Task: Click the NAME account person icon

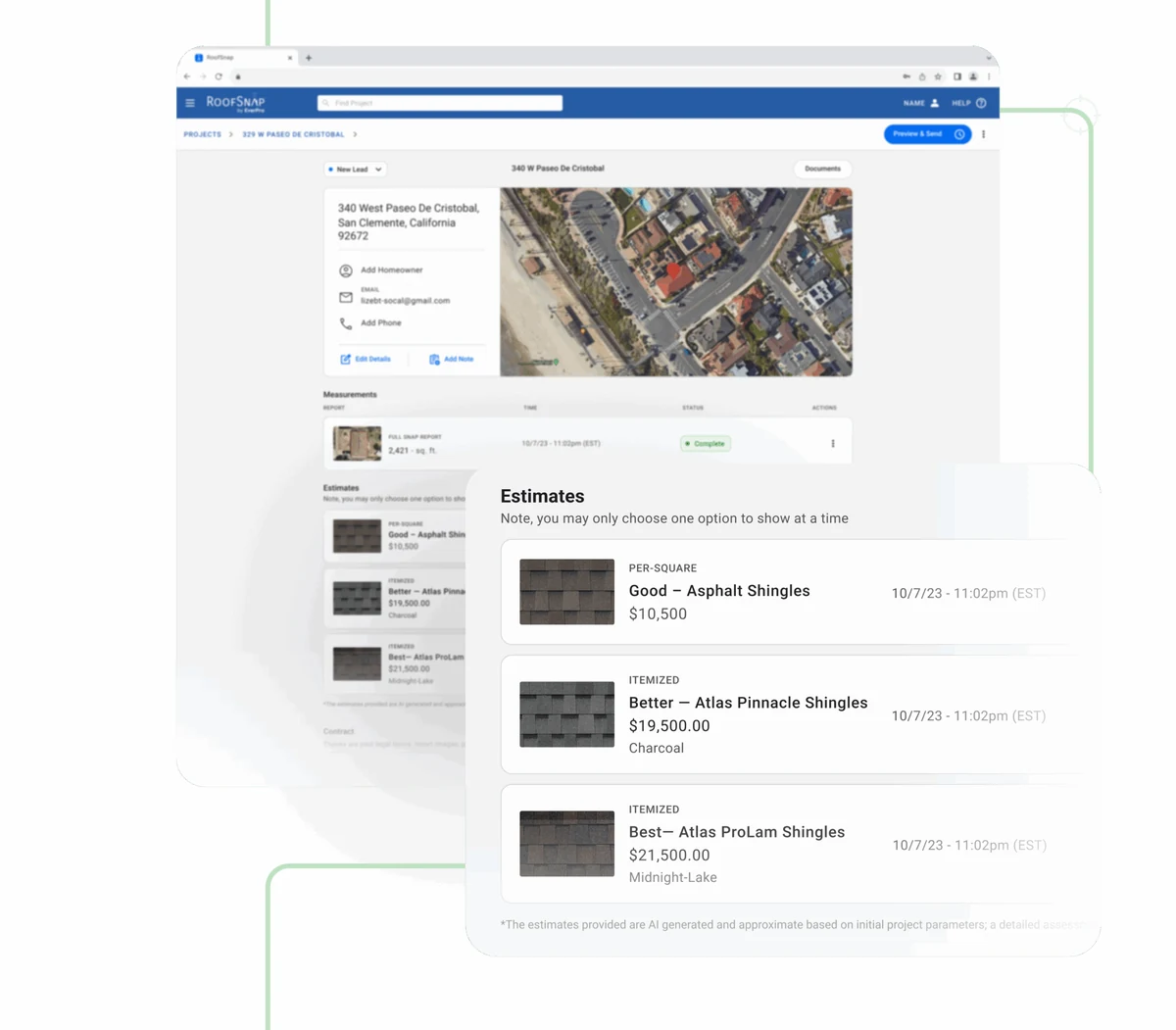Action: (934, 101)
